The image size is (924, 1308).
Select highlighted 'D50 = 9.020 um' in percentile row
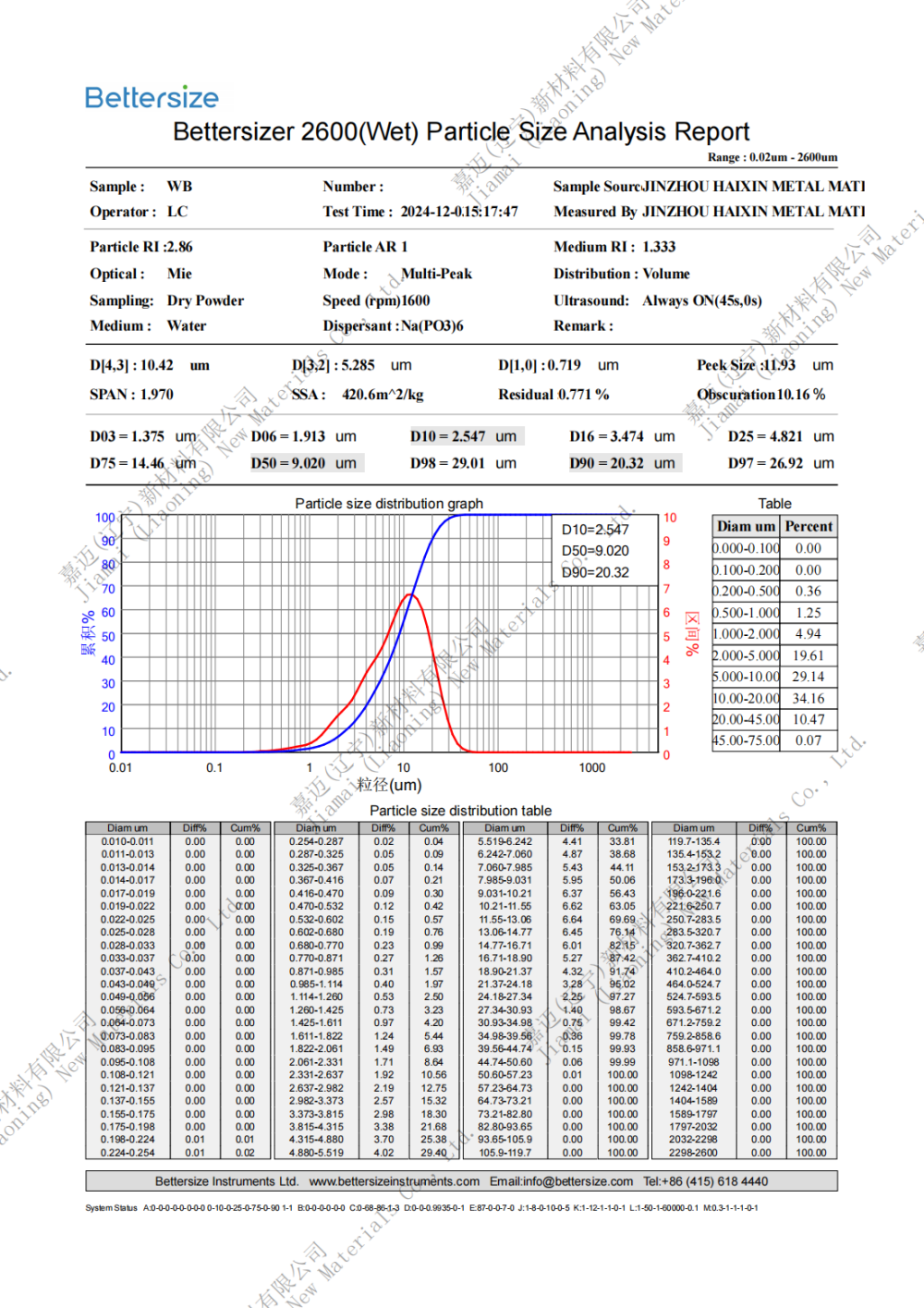307,463
